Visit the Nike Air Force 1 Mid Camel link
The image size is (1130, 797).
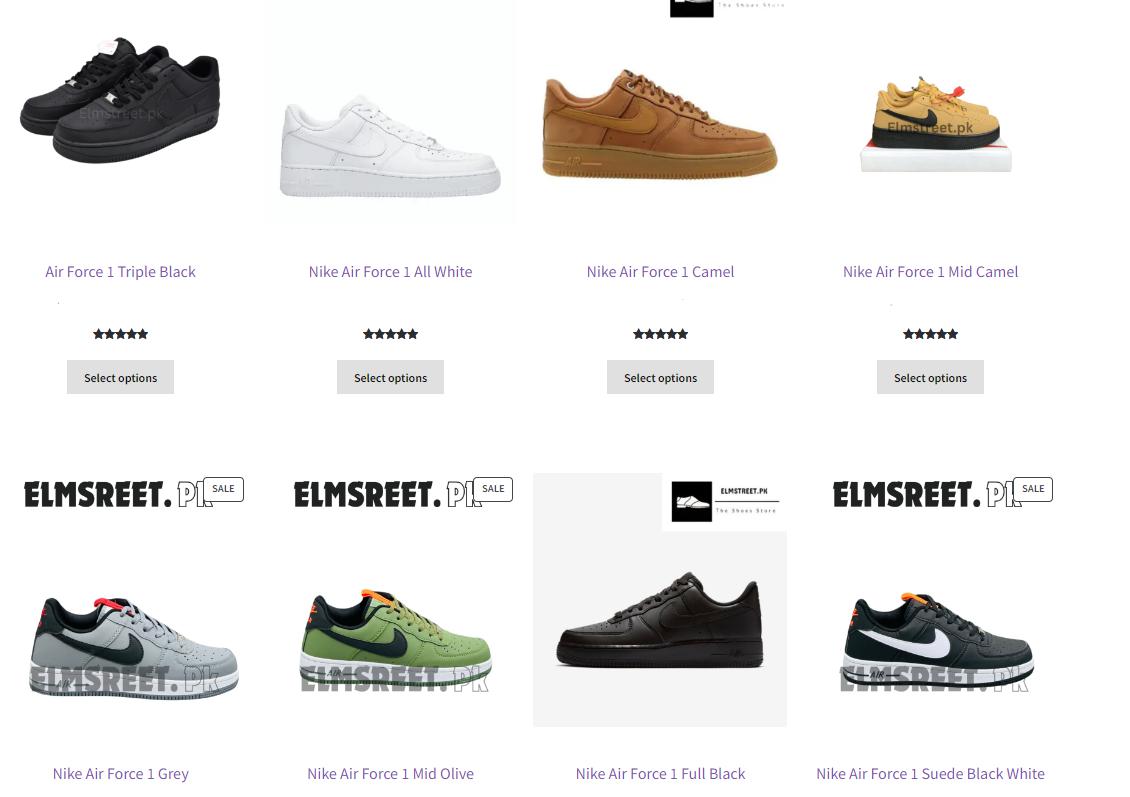930,272
